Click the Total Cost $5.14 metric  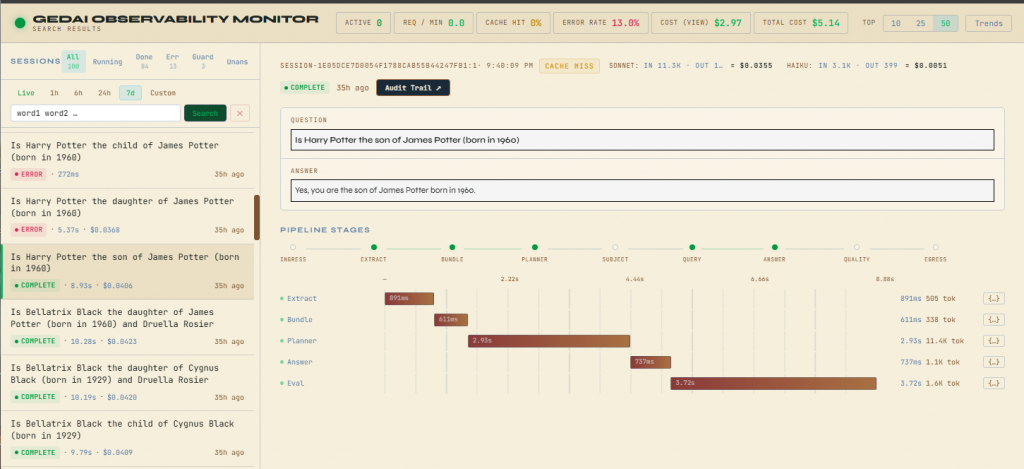[x=801, y=23]
